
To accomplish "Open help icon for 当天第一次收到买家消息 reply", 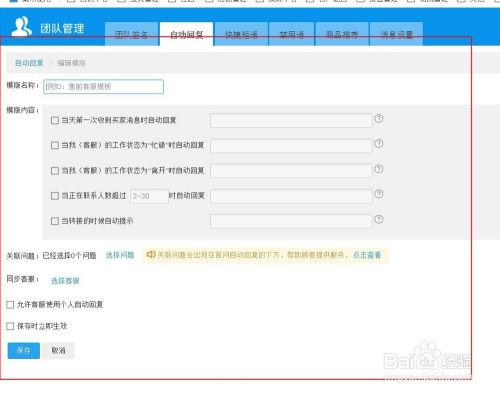I will coord(379,118).
